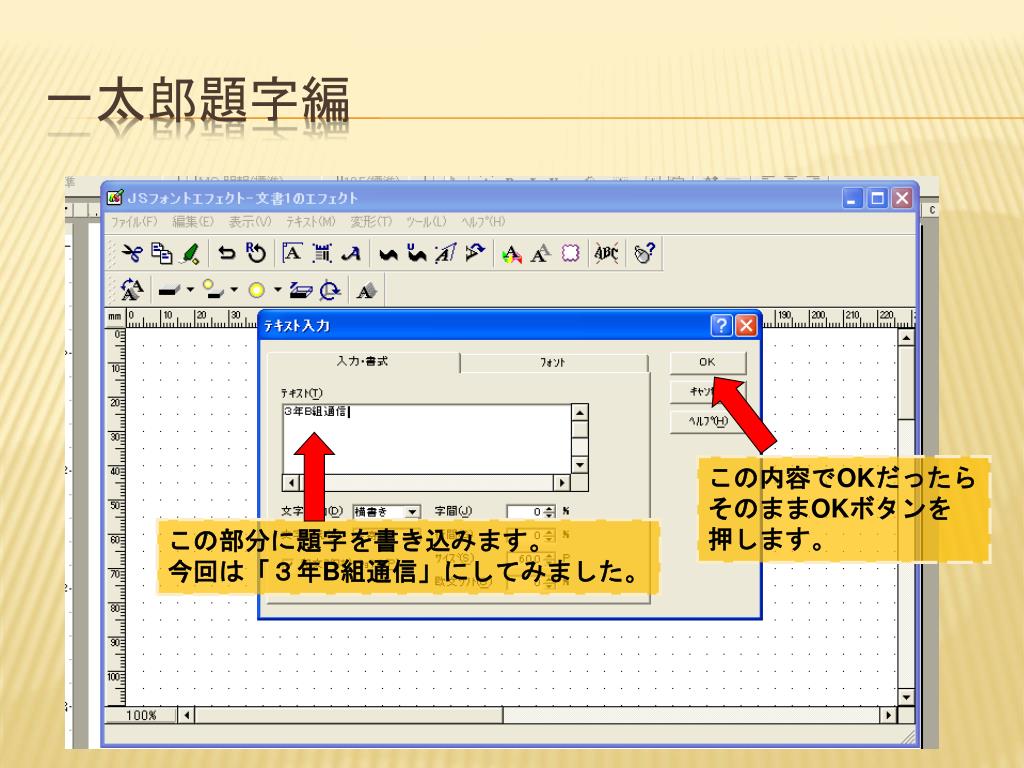Click the text shadow A icon
The height and width of the screenshot is (768, 1024).
541,253
